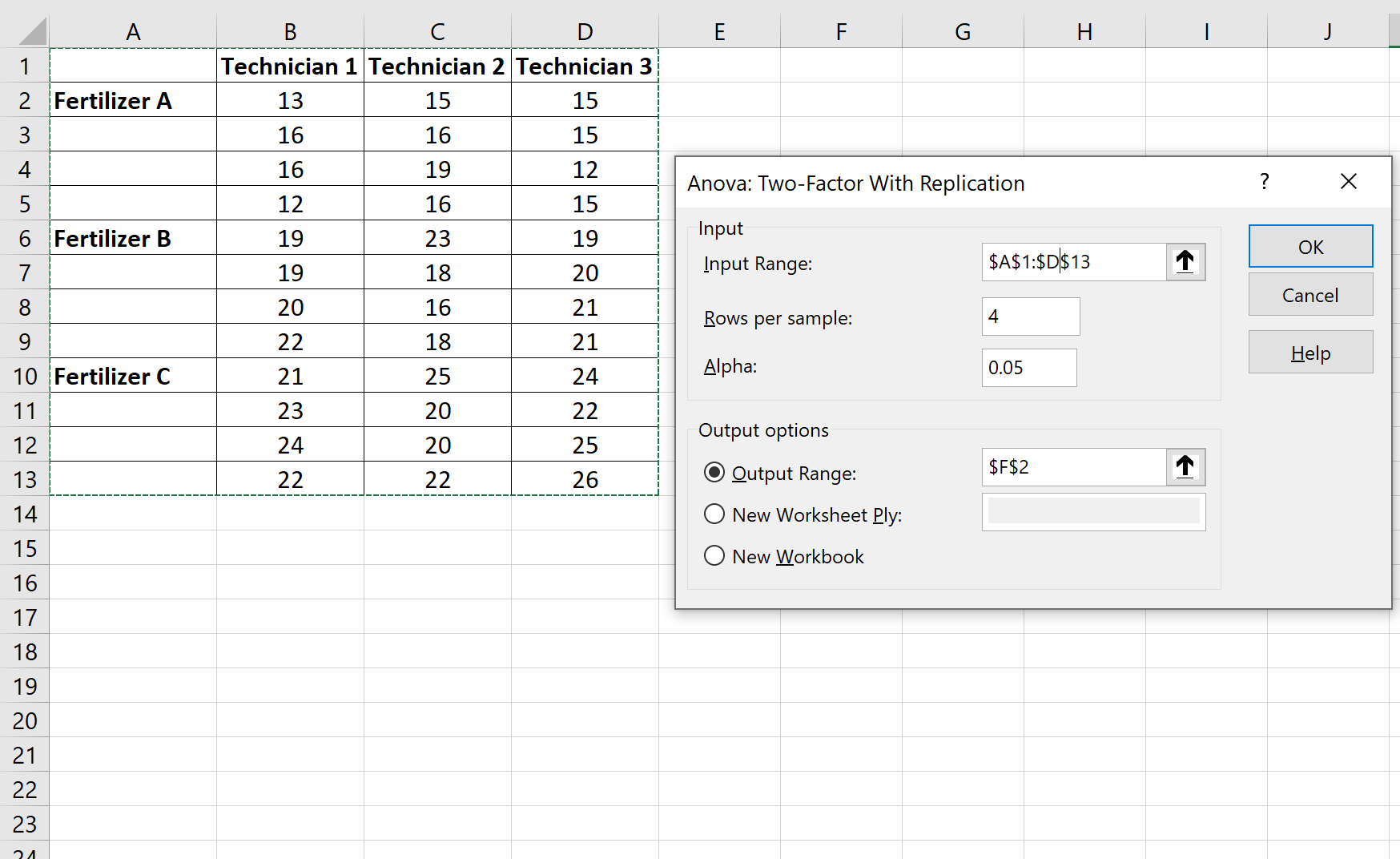The image size is (1400, 859).
Task: Click cell C6 containing 23
Action: pyautogui.click(x=437, y=238)
